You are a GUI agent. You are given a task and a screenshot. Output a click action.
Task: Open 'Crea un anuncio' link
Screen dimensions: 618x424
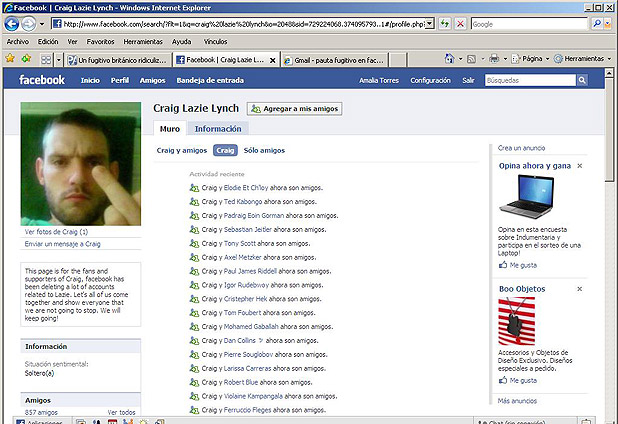521,148
